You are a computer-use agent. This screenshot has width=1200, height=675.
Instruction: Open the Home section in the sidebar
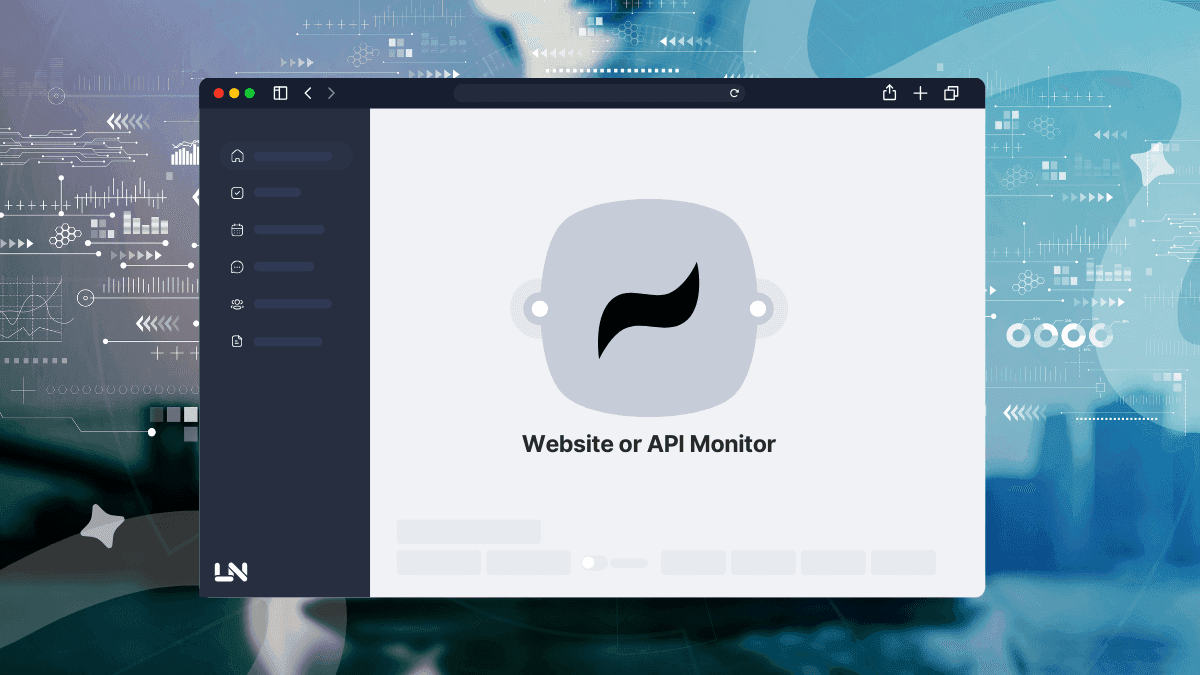[236, 156]
